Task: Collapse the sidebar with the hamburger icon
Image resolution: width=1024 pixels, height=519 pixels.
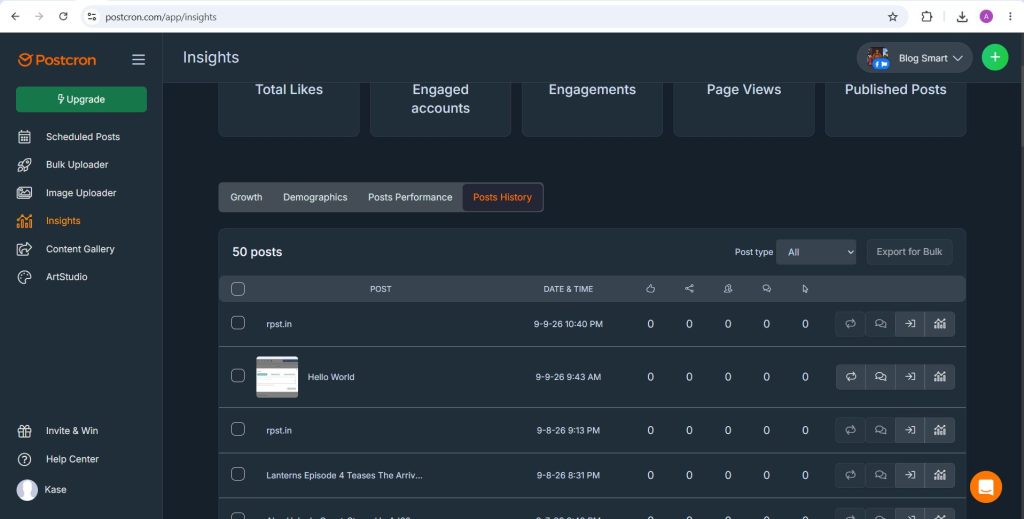Action: [138, 59]
